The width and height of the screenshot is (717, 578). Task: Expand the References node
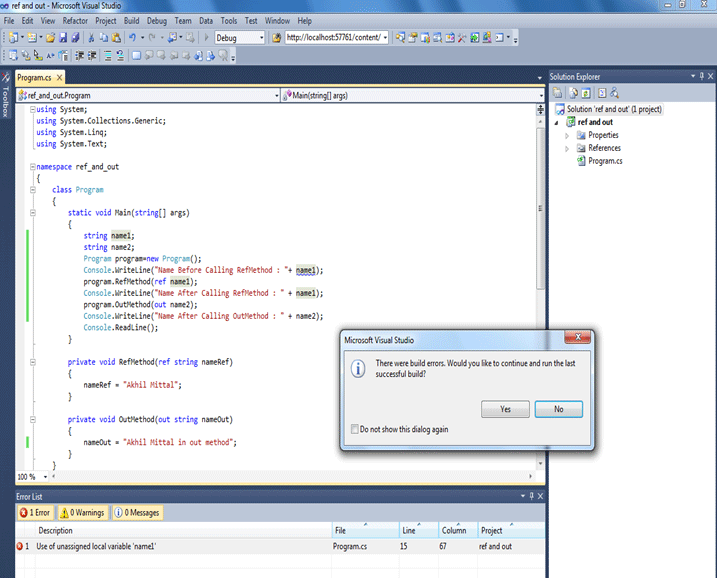[567, 148]
